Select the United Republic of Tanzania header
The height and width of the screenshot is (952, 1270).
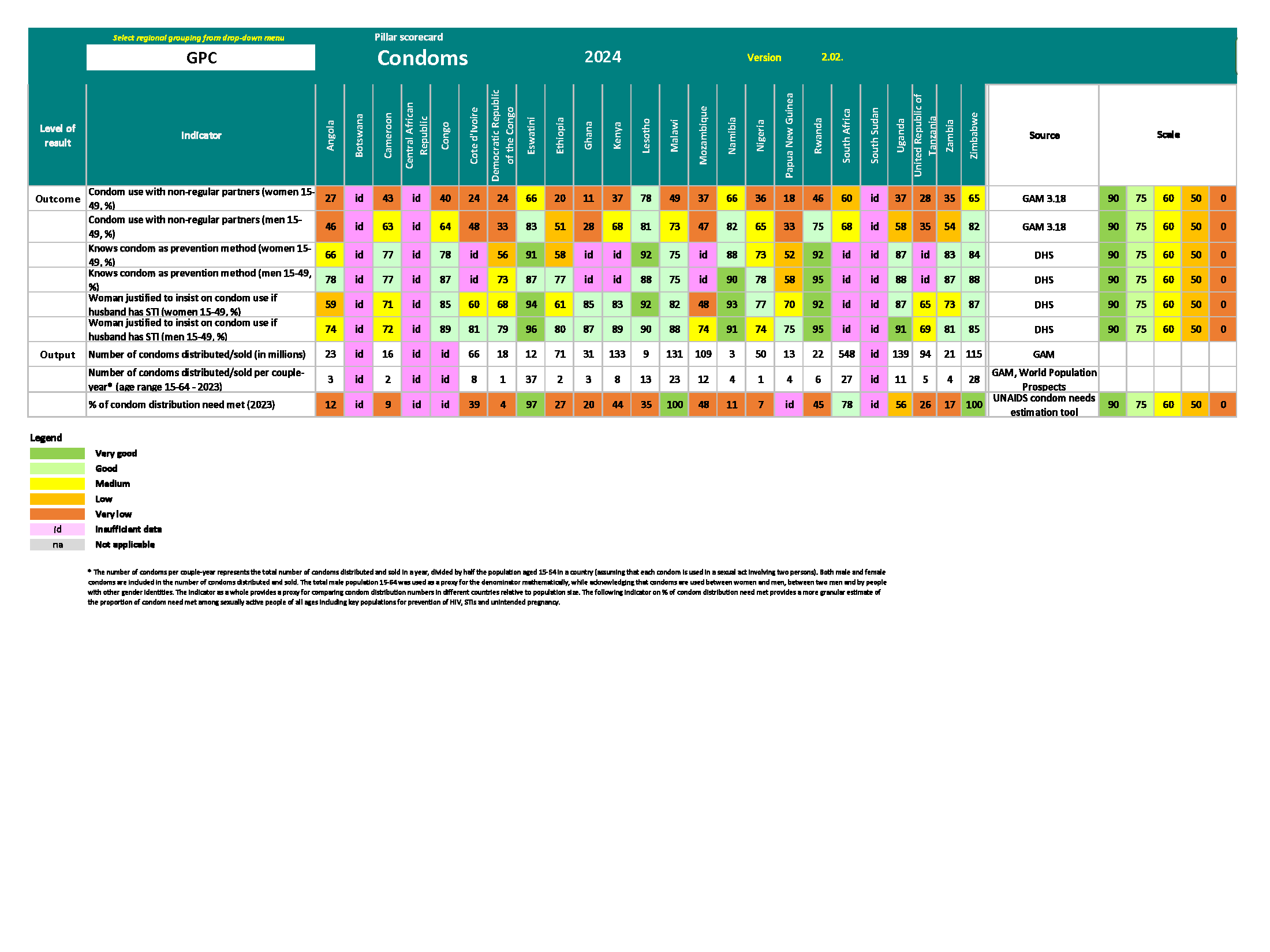point(925,135)
